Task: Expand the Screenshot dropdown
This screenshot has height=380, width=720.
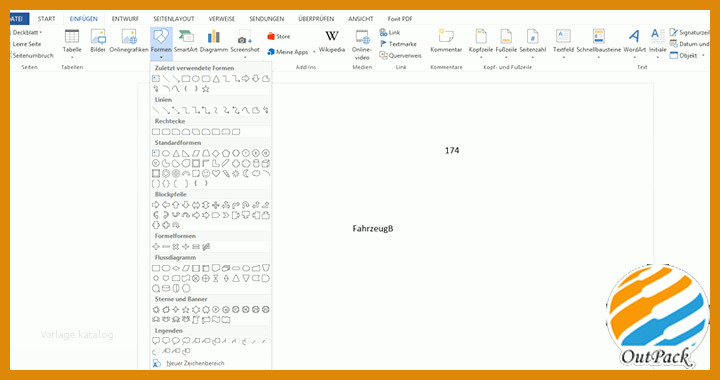Action: (245, 57)
